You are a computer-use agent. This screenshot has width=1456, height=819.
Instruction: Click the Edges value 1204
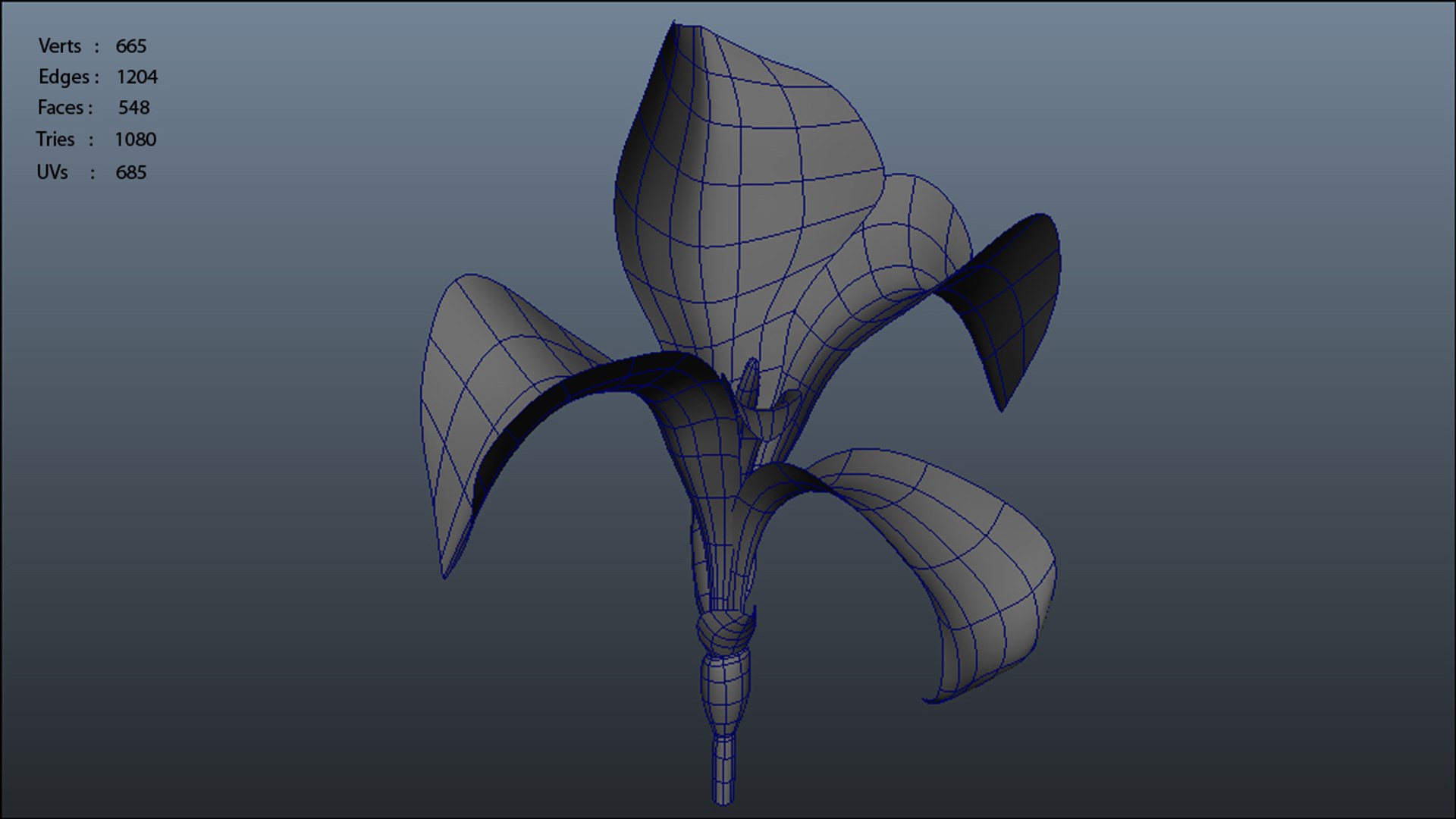click(136, 77)
